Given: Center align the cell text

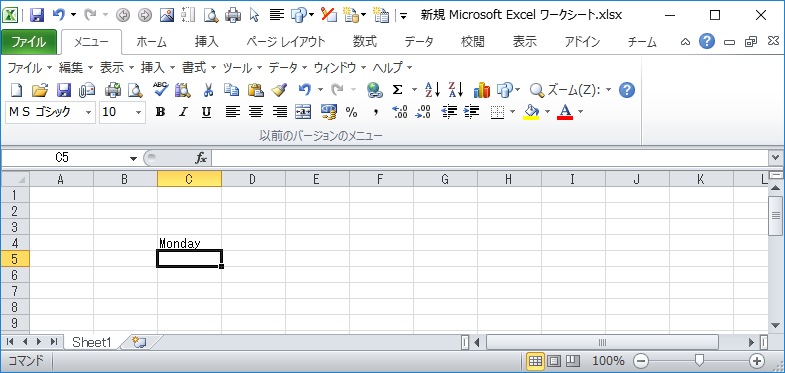Looking at the screenshot, I should (x=256, y=112).
